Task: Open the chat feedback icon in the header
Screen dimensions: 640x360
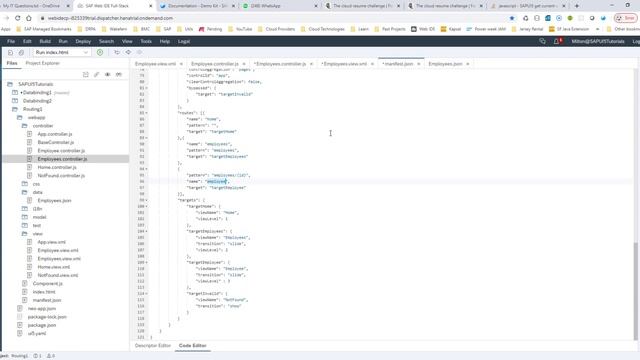Action: [x=542, y=41]
